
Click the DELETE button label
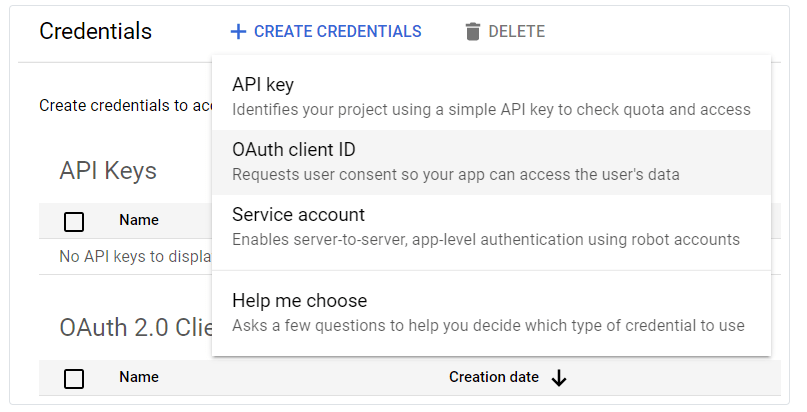[516, 31]
